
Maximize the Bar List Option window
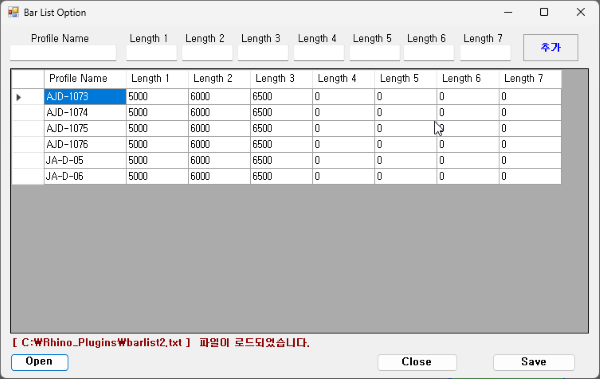(544, 12)
